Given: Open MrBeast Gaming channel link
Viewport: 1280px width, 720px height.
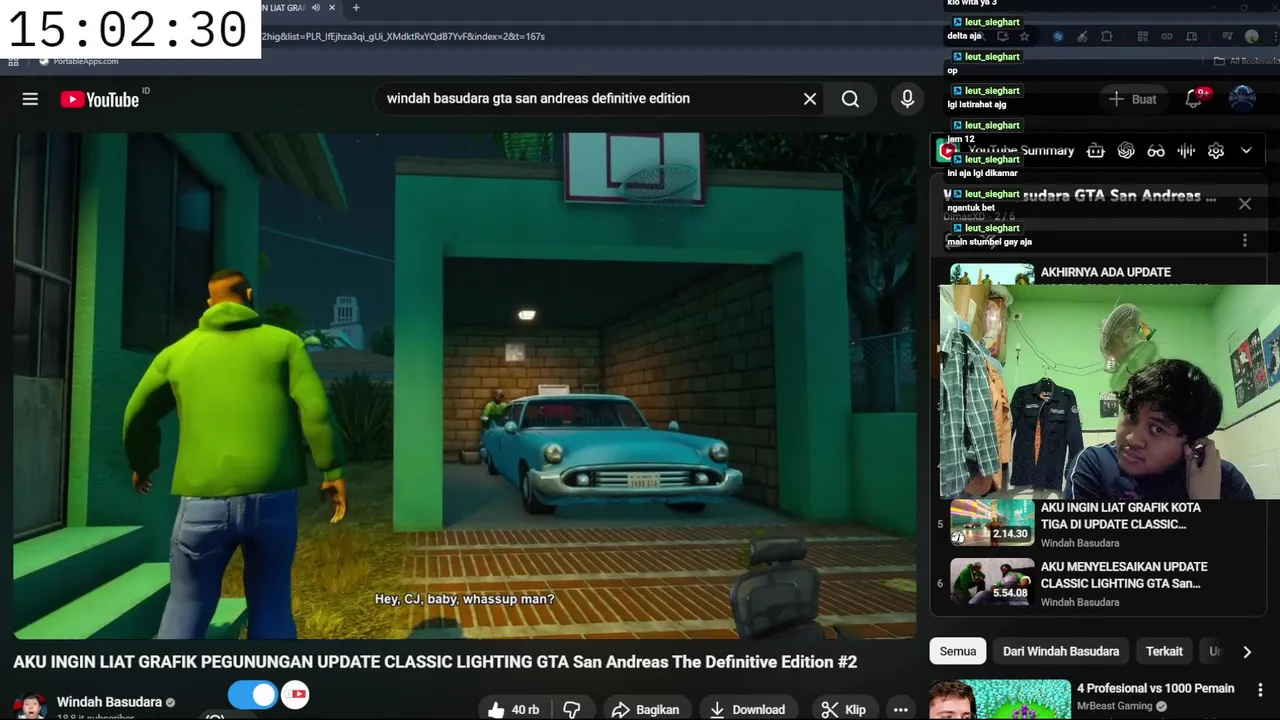Looking at the screenshot, I should (x=1114, y=706).
